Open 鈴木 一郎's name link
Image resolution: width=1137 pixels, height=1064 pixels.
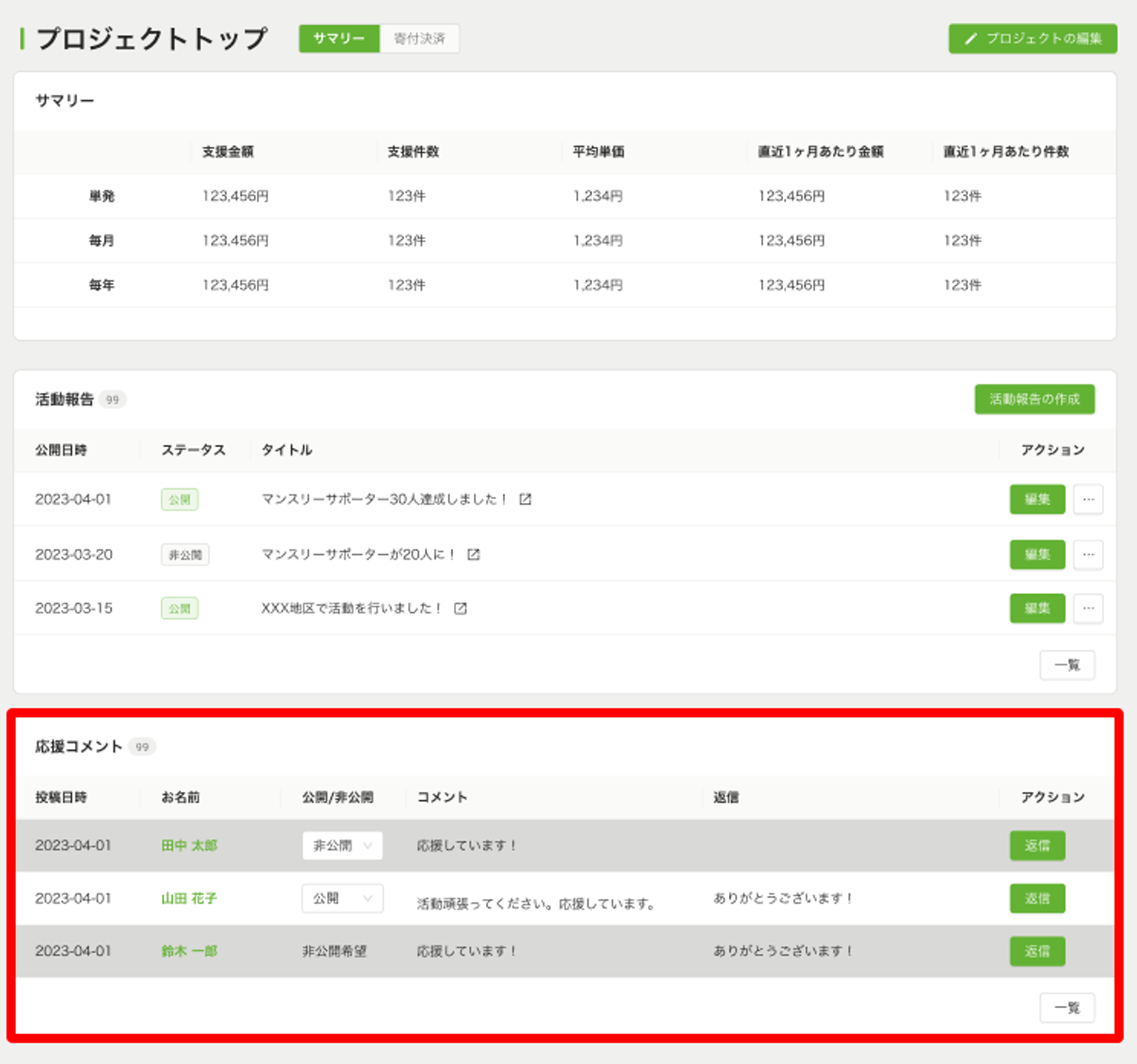(x=189, y=951)
